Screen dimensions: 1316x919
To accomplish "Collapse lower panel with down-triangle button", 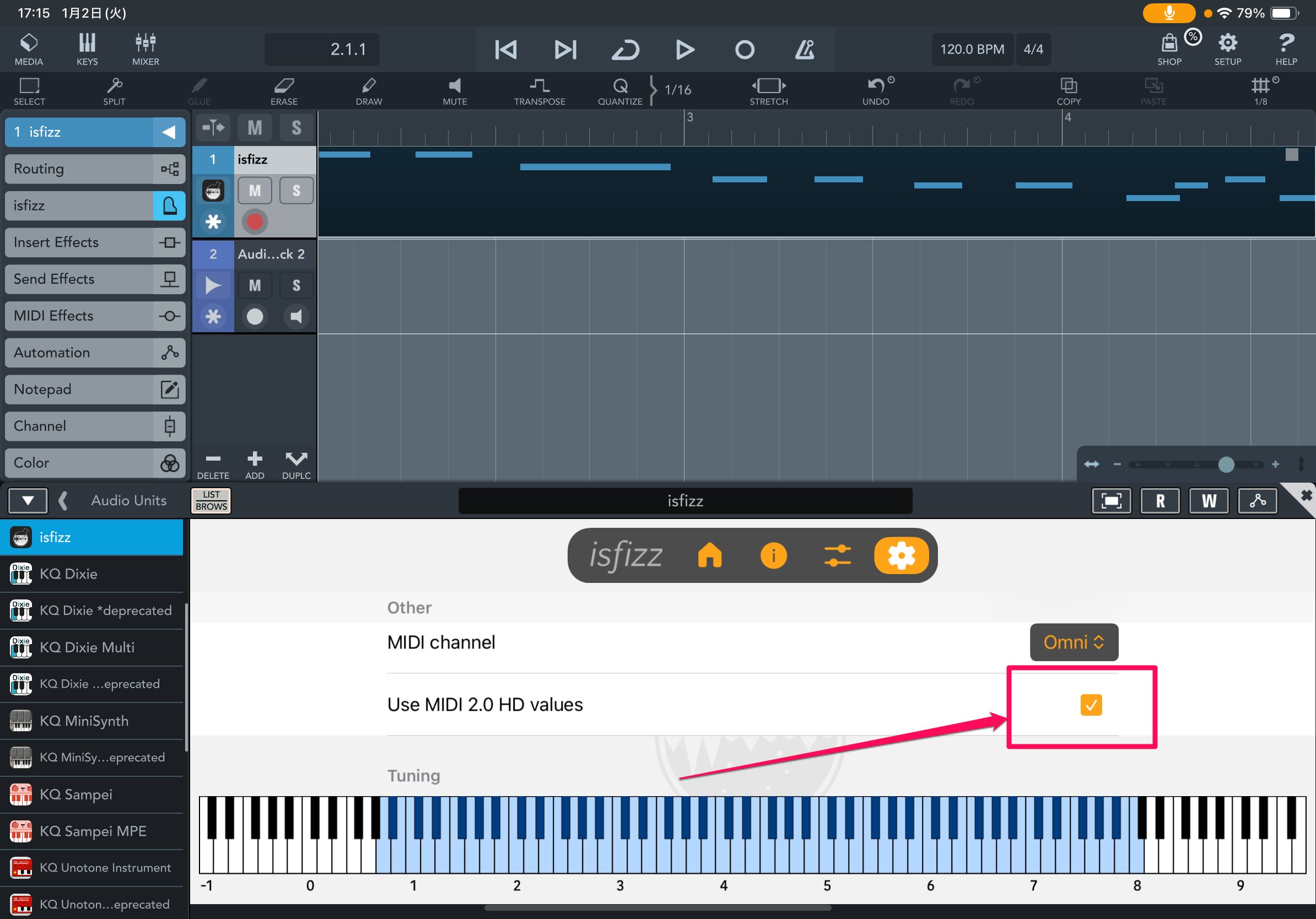I will click(28, 501).
